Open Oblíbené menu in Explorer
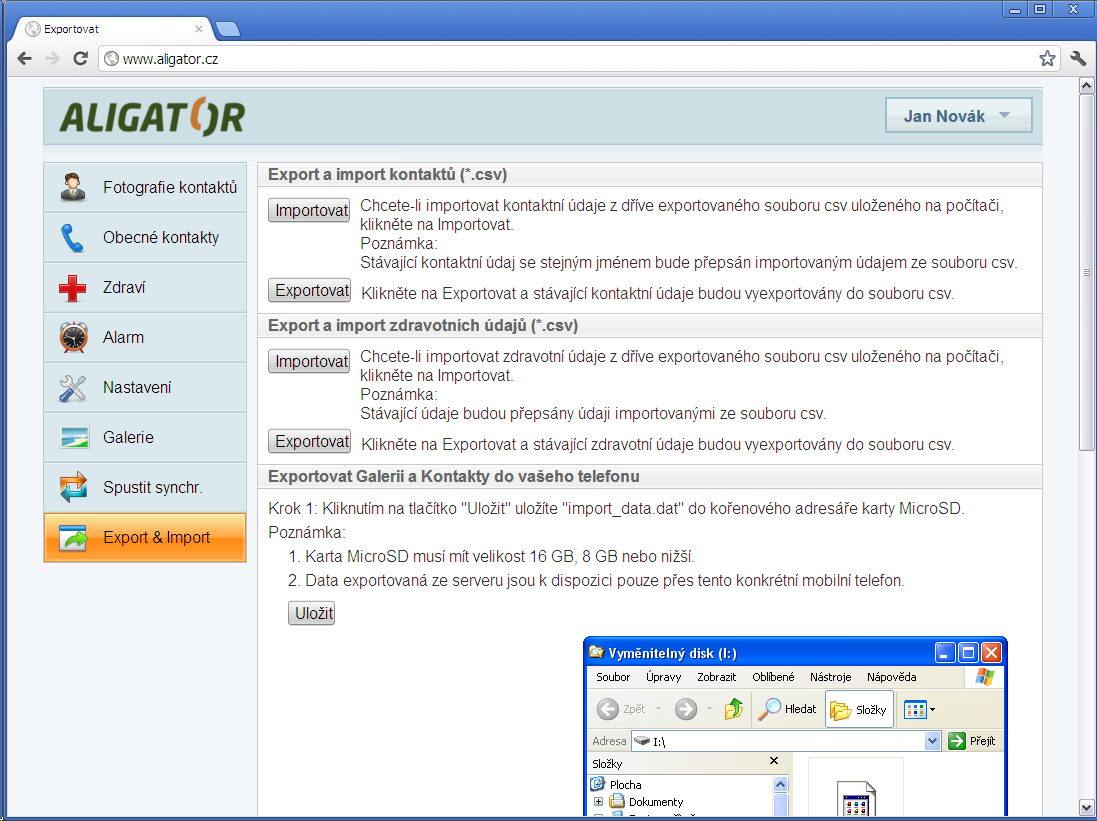1097x821 pixels. [x=773, y=677]
